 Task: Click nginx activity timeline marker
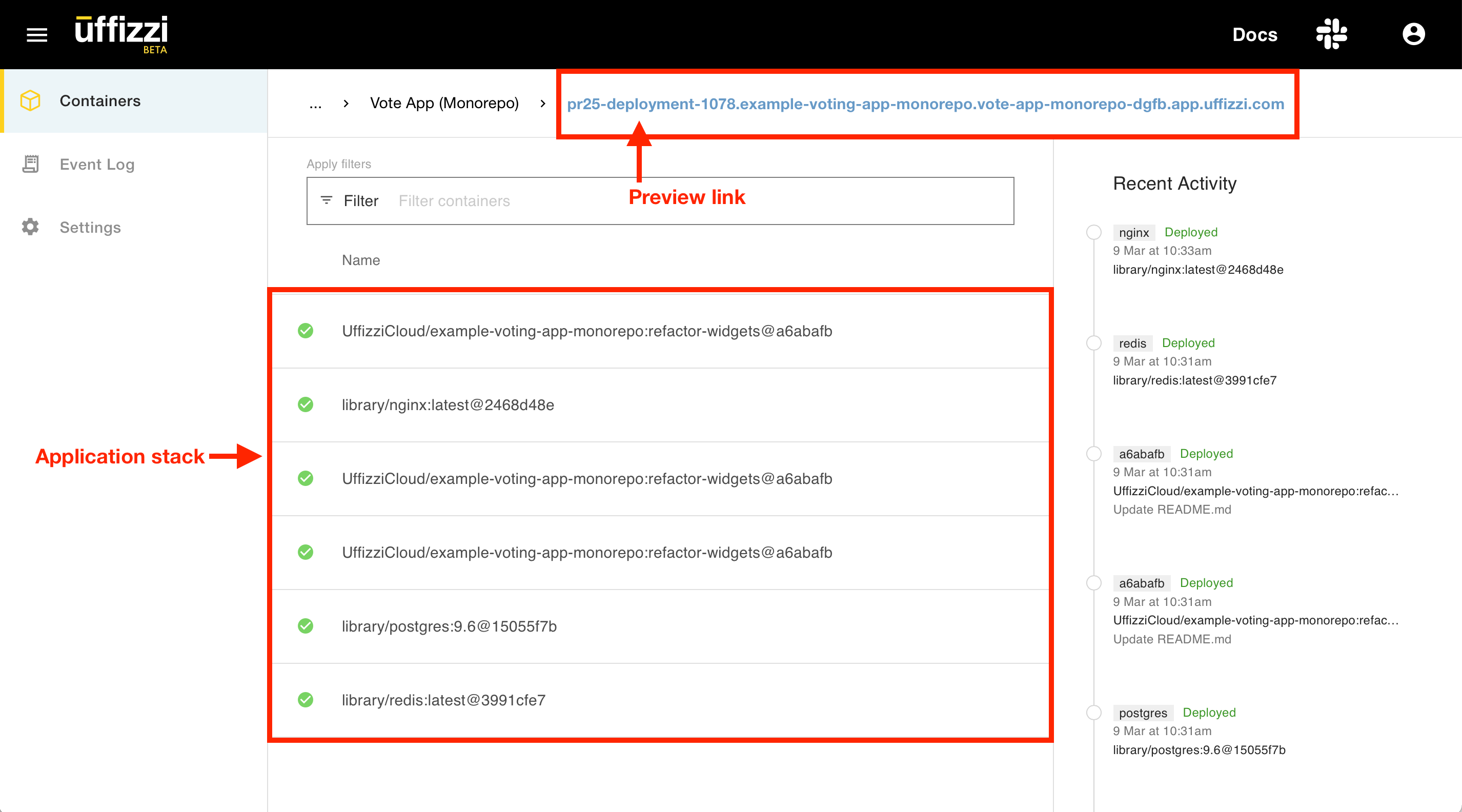1093,232
